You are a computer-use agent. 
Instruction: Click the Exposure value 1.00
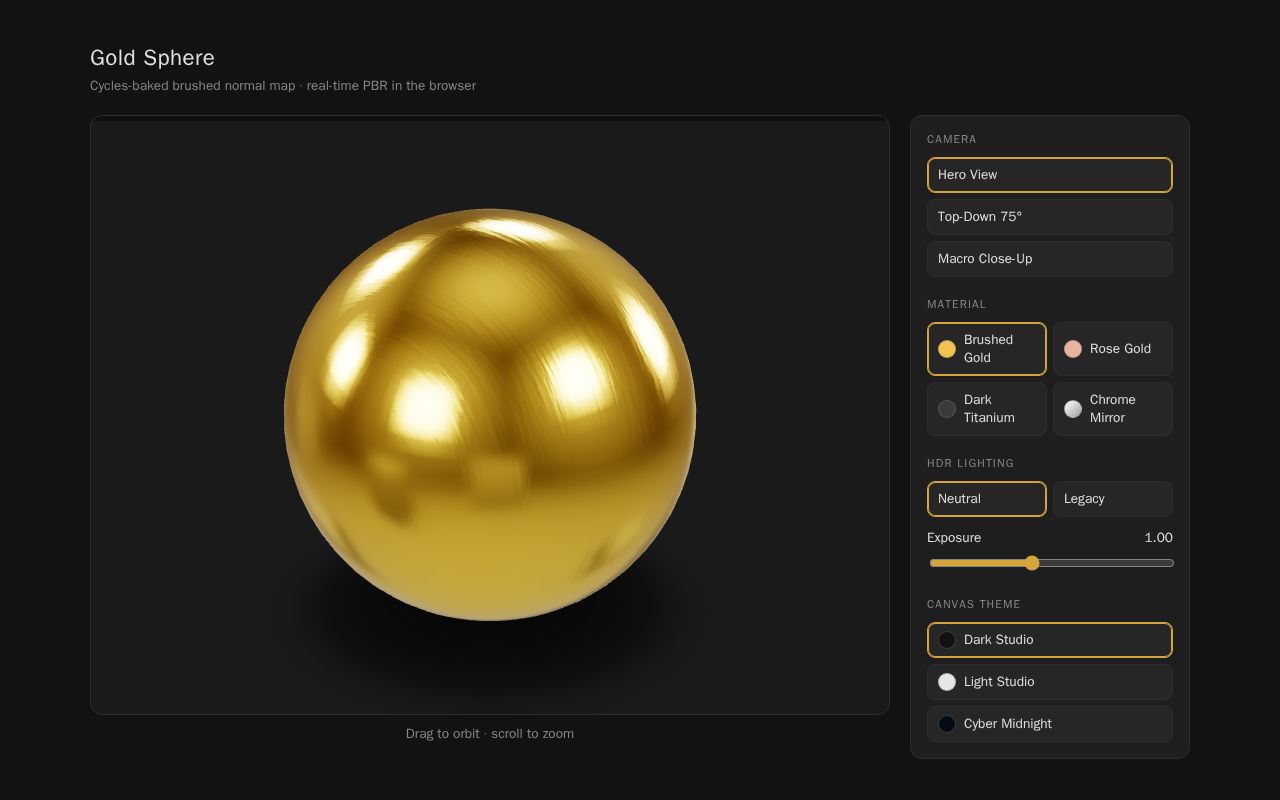pos(1158,538)
